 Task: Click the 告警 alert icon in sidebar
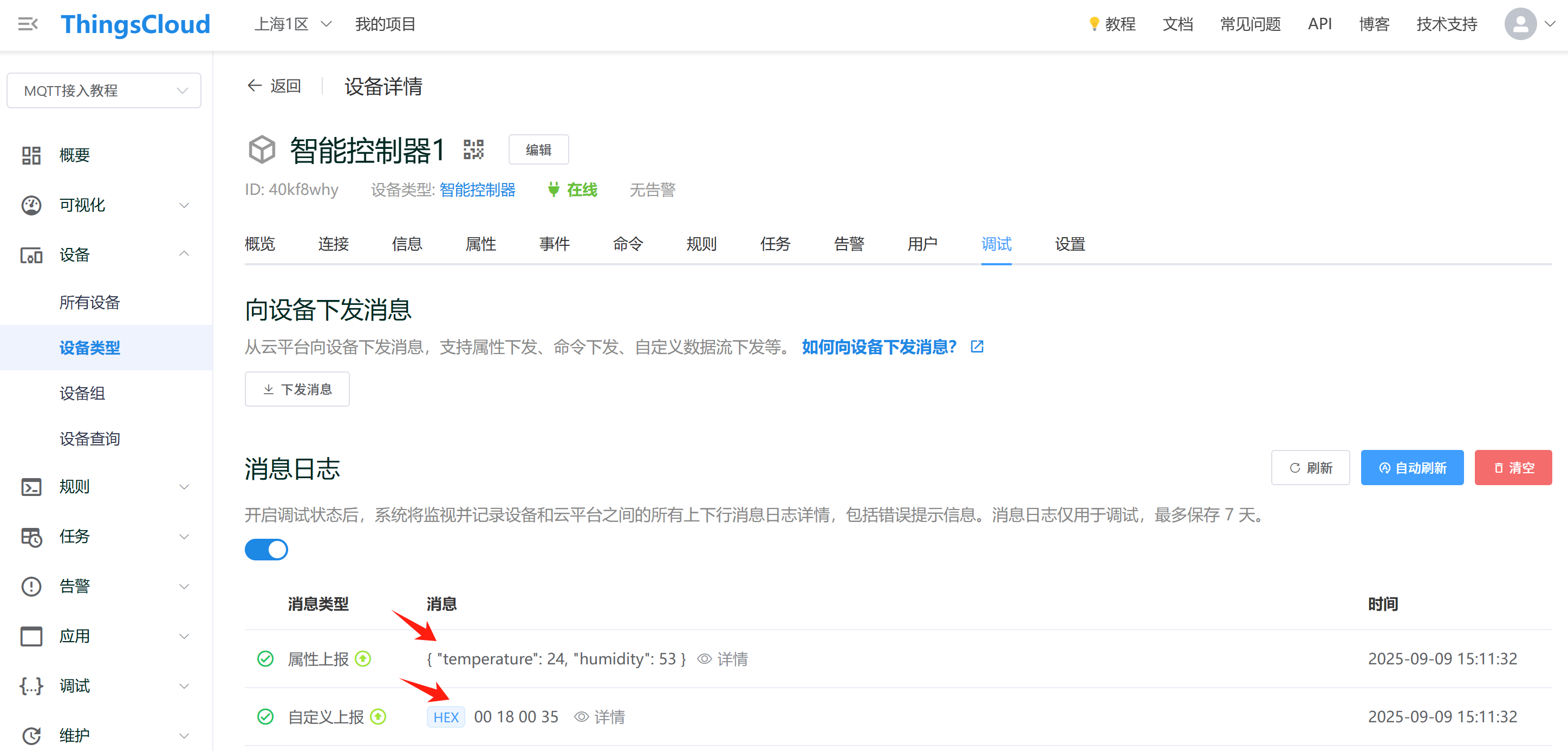(31, 587)
